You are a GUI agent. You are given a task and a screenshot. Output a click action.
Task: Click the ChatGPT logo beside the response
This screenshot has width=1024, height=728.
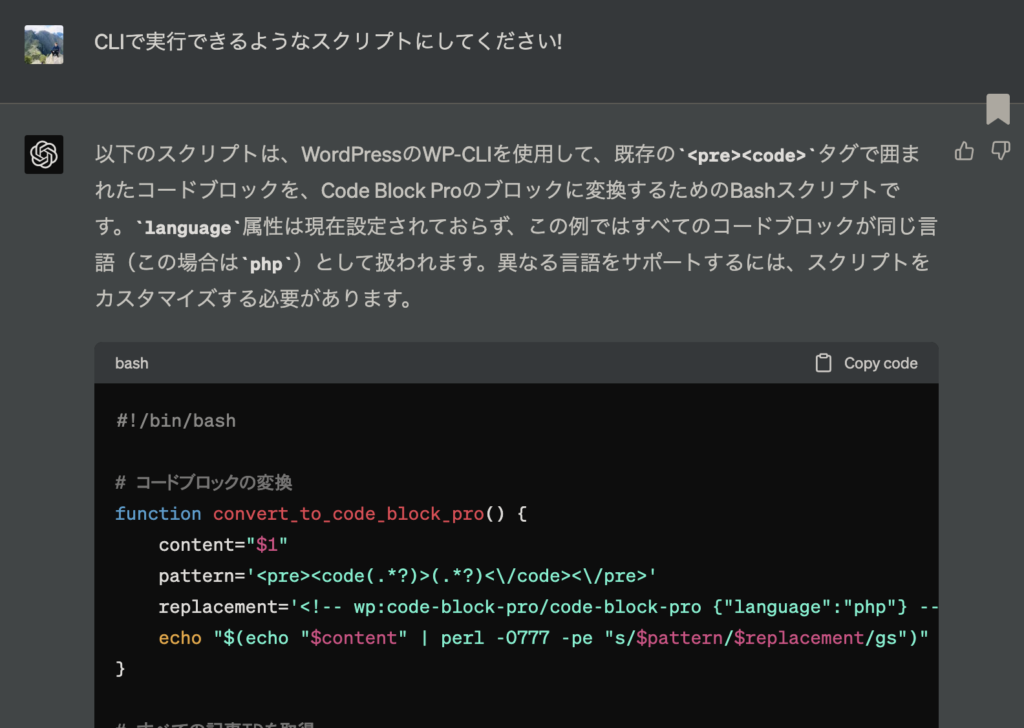click(x=44, y=154)
